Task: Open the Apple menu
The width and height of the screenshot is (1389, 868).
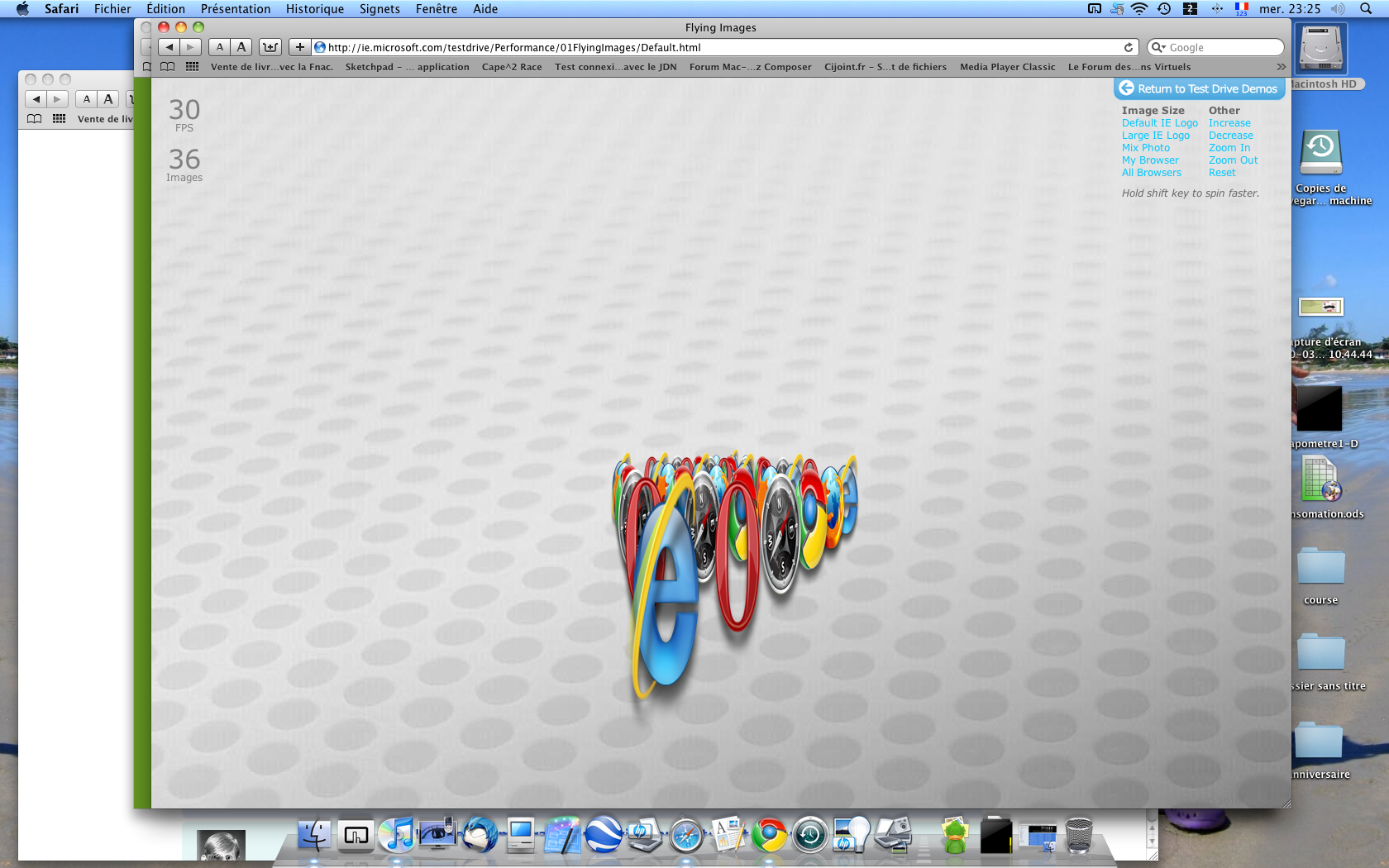Action: (x=22, y=9)
